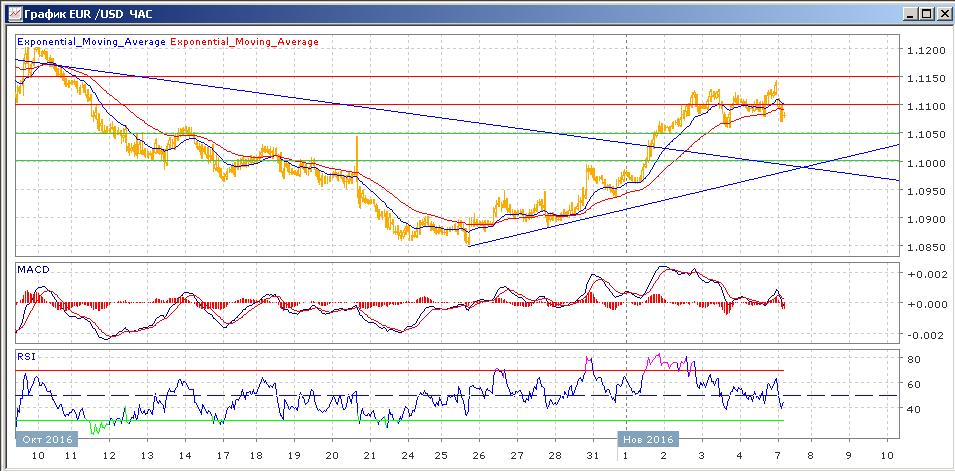Screen dimensions: 955x474
Task: Minimize the EUR/USD chart window
Action: click(x=909, y=14)
